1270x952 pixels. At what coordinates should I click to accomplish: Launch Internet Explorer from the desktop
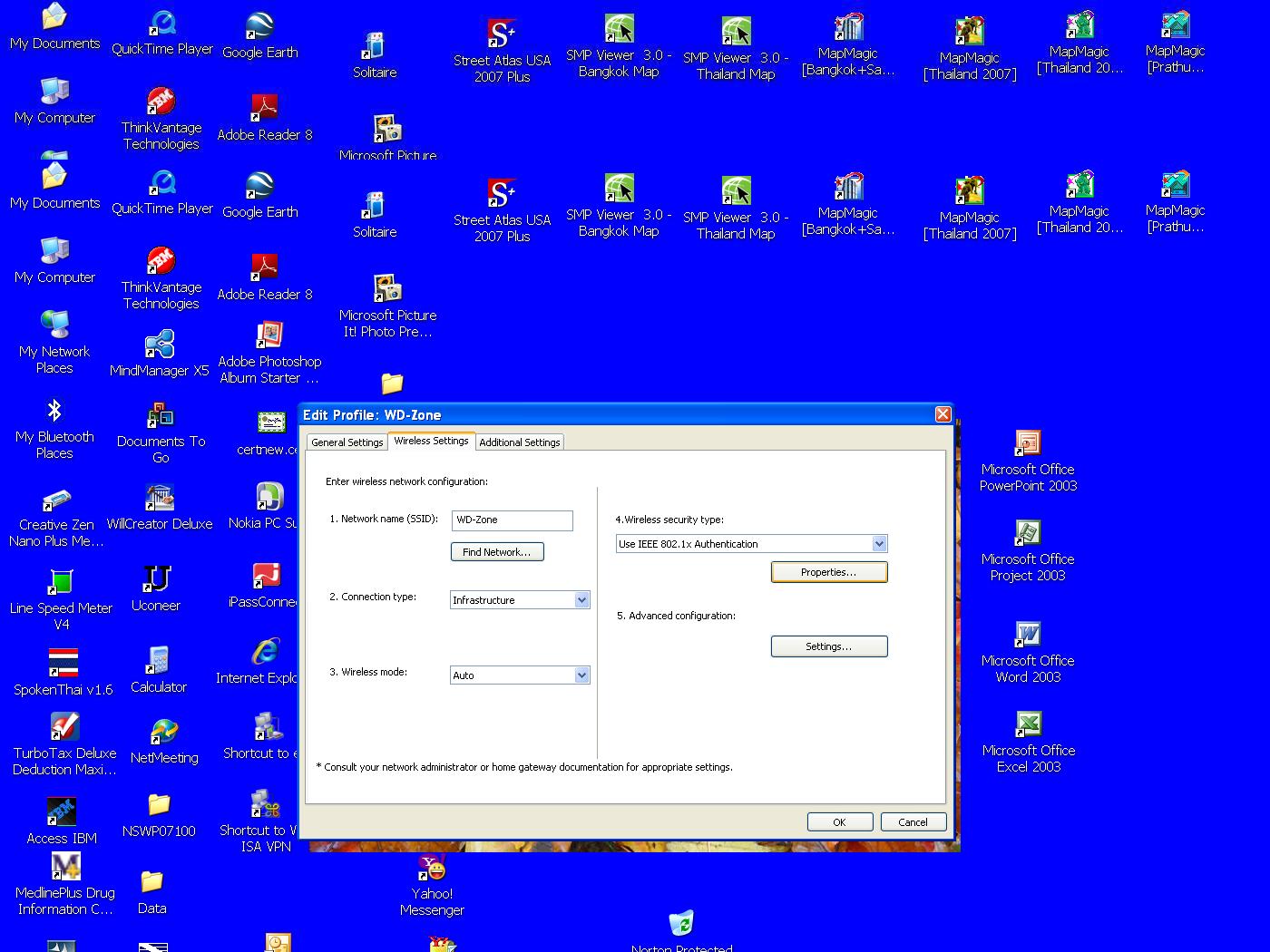[x=259, y=661]
